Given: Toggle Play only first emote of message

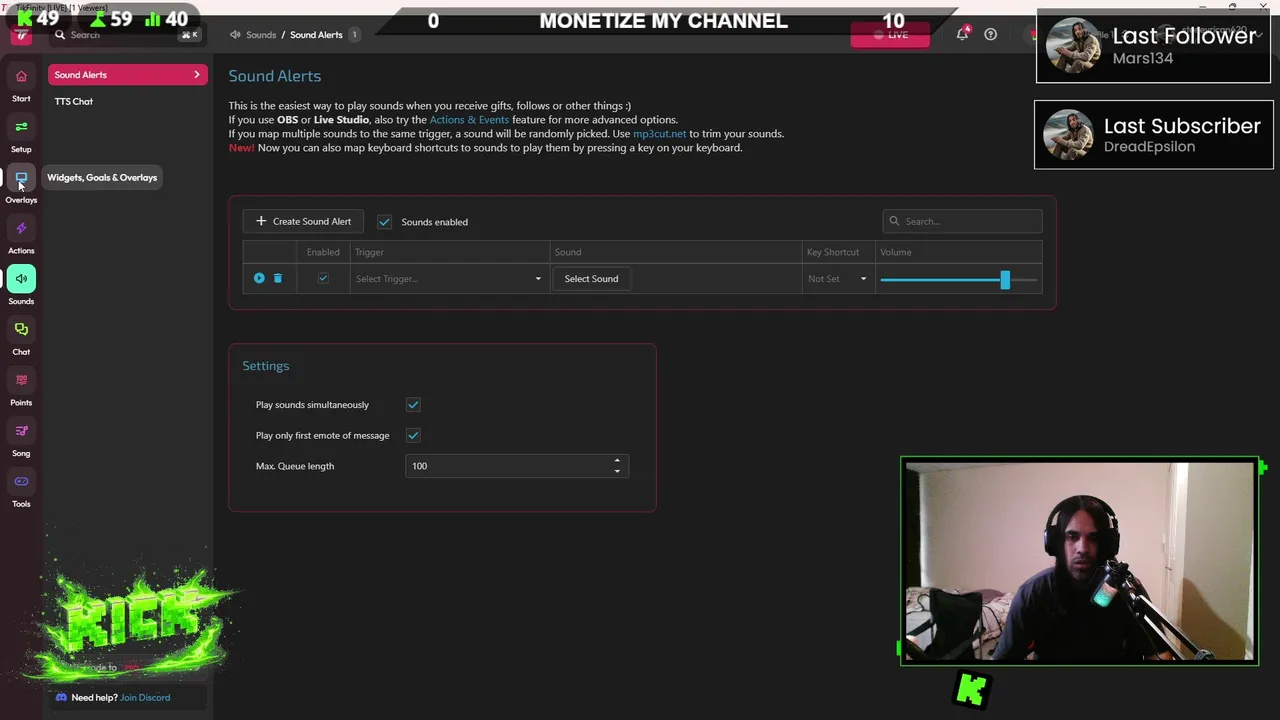Looking at the screenshot, I should pyautogui.click(x=413, y=435).
